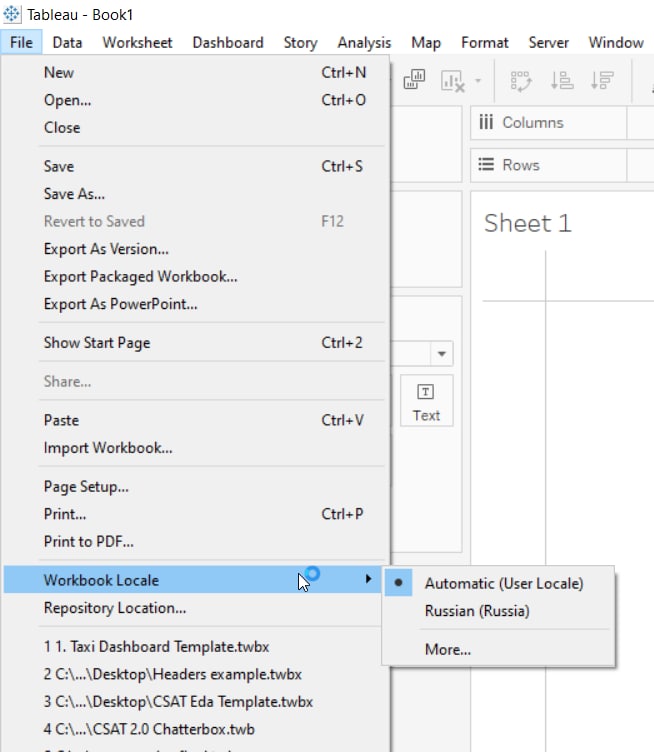
Task: Click the Rows shelf label
Action: click(521, 165)
